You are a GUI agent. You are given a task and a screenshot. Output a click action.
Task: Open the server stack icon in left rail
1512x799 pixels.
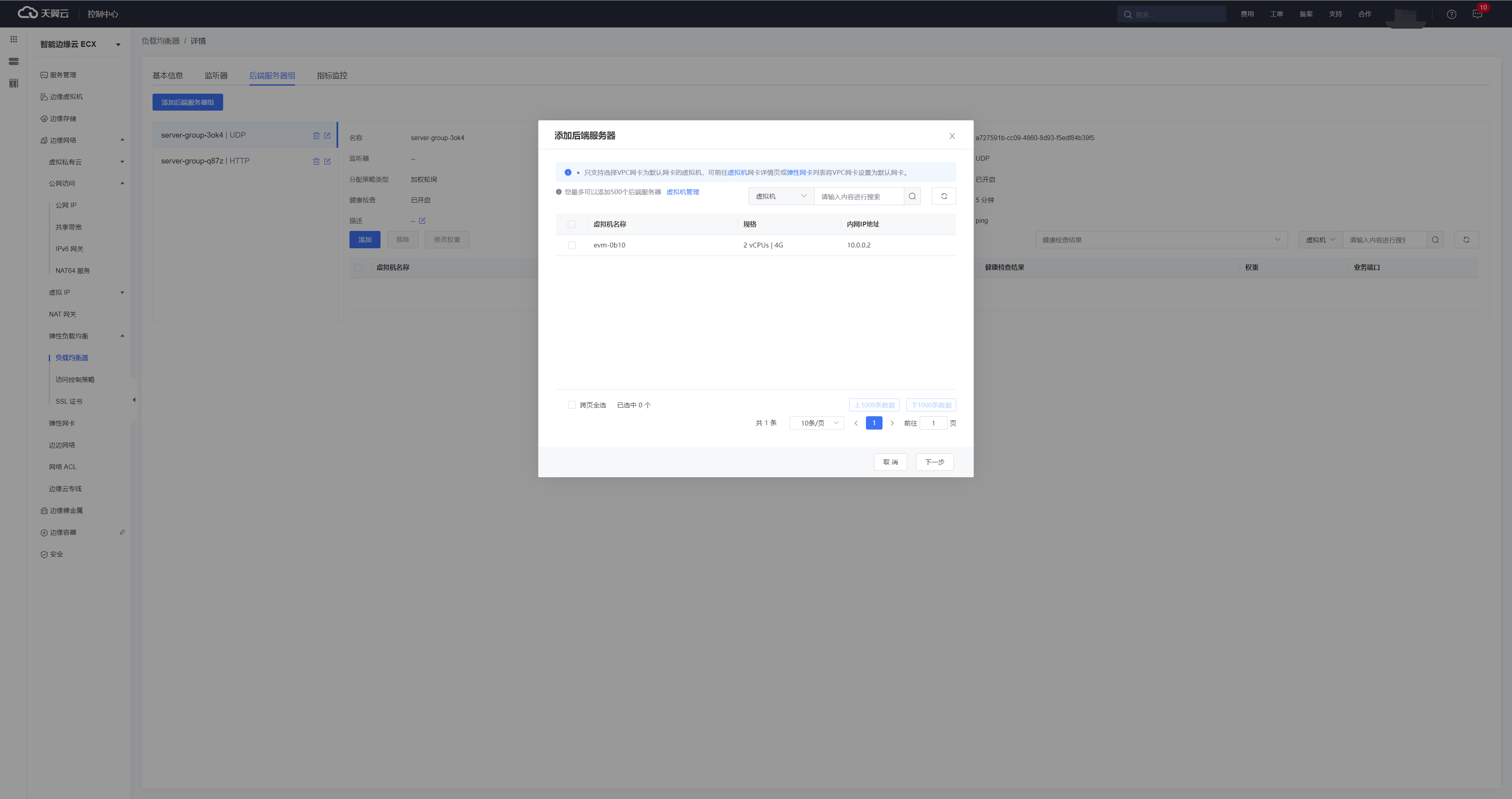(13, 61)
